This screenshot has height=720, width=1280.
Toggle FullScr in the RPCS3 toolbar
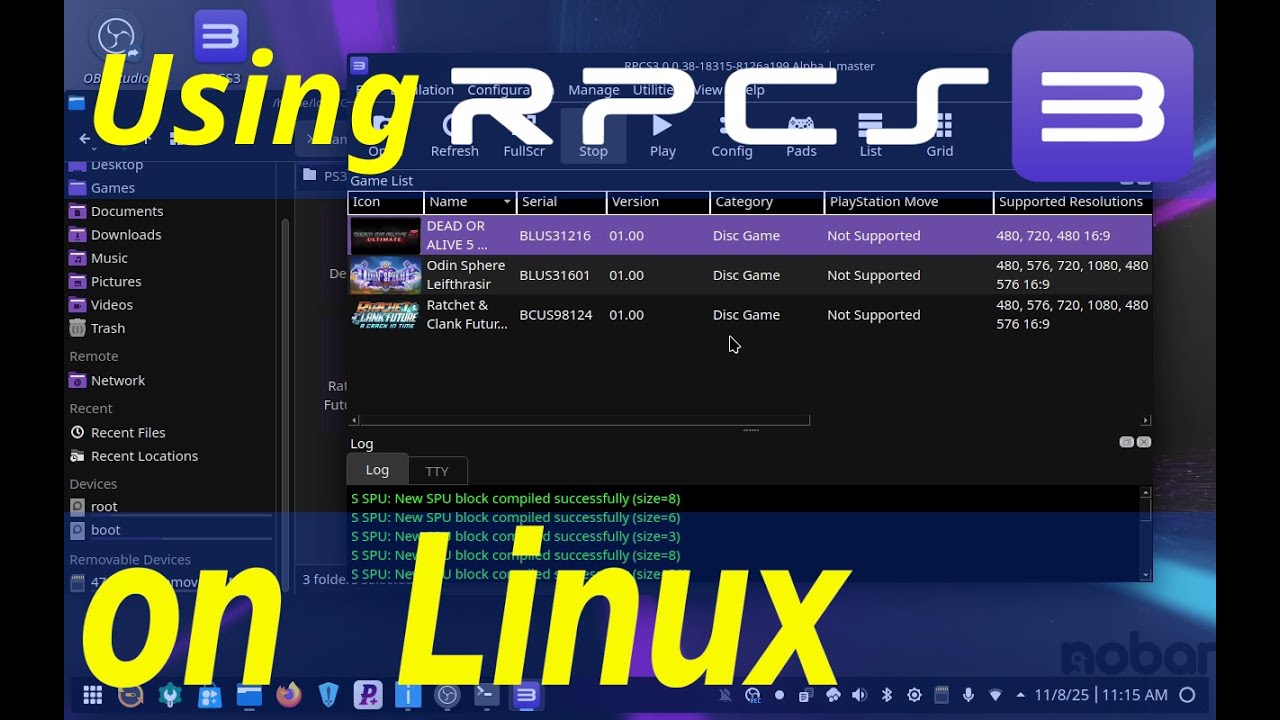click(x=524, y=136)
